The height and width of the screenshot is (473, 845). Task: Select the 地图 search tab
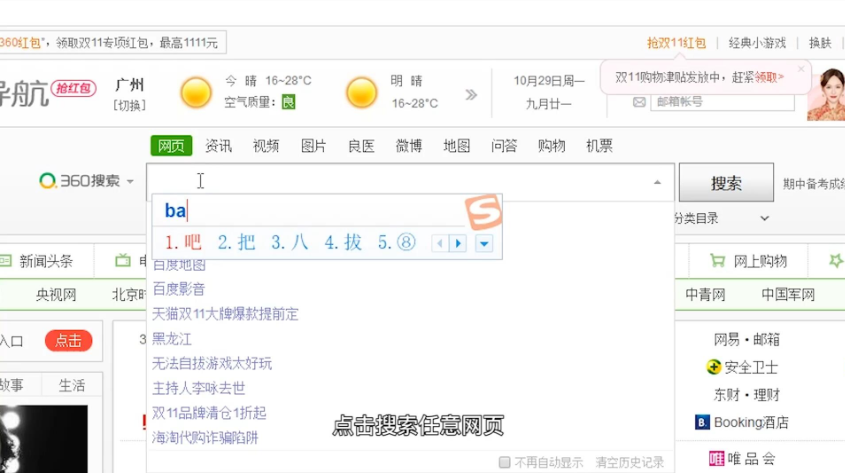(456, 146)
